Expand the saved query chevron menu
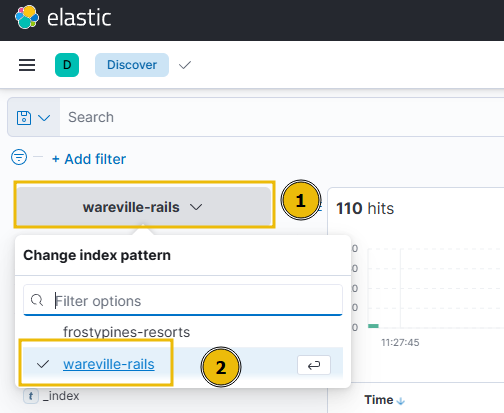Screen dimensions: 504x413 pos(44,118)
